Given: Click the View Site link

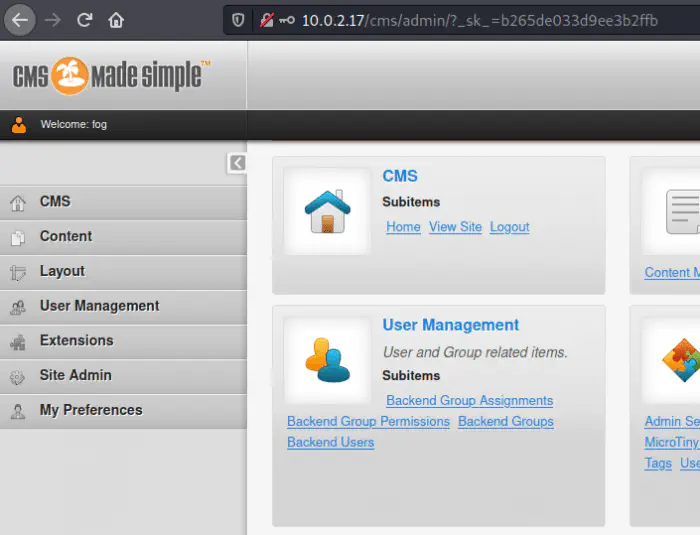Looking at the screenshot, I should [455, 227].
